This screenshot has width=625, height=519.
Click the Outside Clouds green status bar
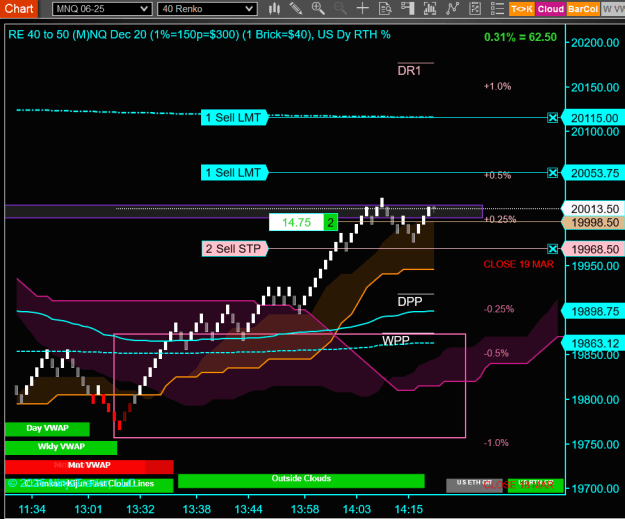tap(301, 480)
